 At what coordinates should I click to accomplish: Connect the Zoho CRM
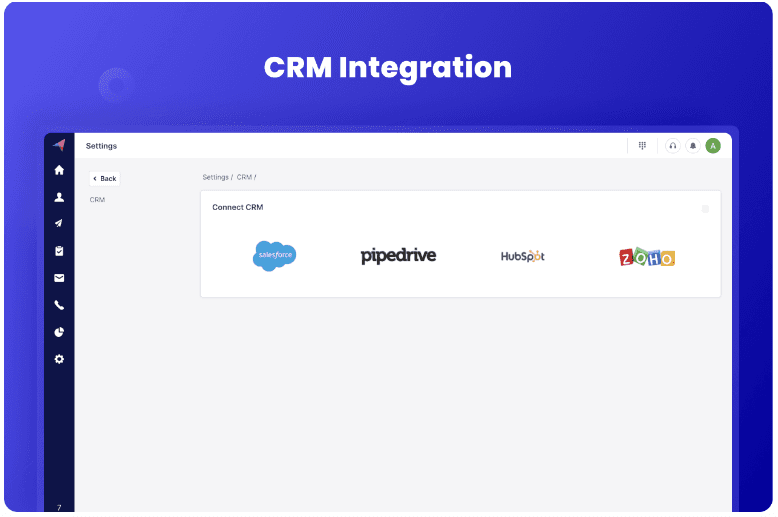647,257
